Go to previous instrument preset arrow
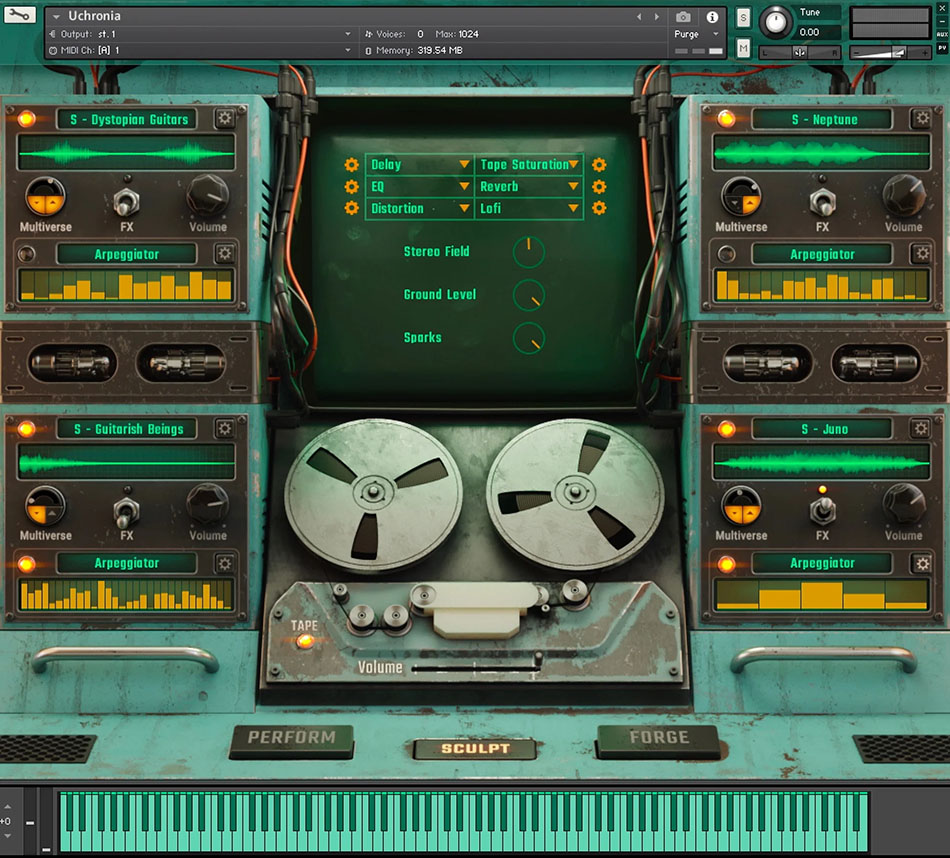 (x=639, y=17)
